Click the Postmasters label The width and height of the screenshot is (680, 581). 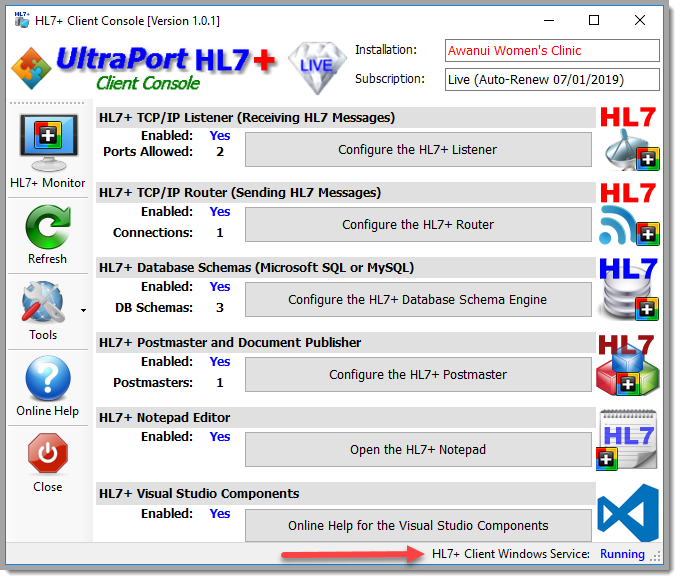(153, 383)
